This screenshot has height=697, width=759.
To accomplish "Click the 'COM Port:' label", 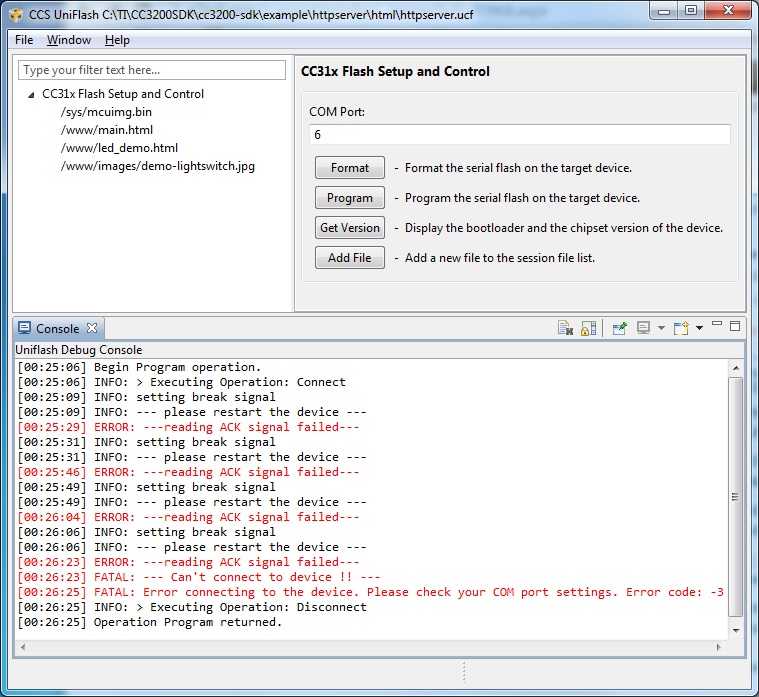I will click(x=337, y=112).
